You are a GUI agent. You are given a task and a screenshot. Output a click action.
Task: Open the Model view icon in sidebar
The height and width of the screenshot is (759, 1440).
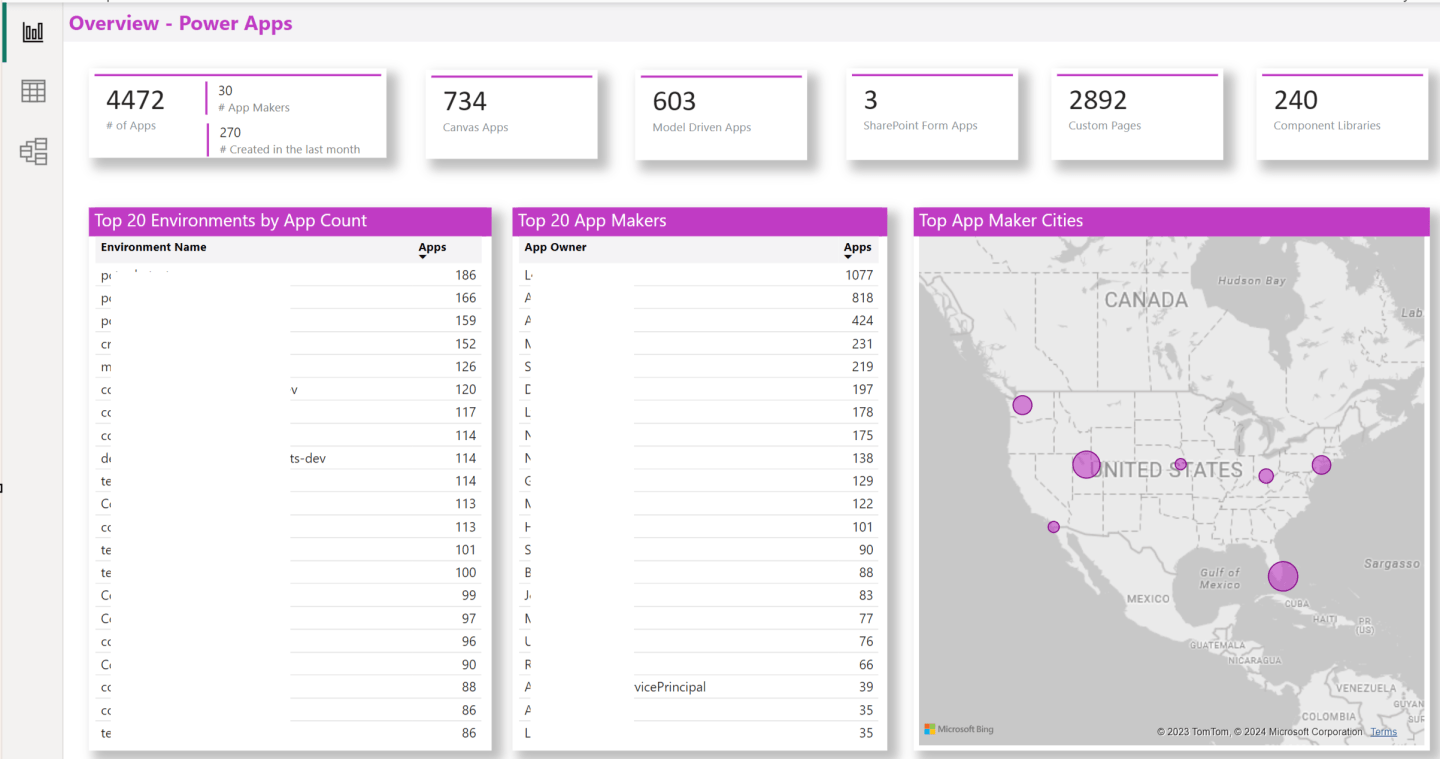click(33, 151)
